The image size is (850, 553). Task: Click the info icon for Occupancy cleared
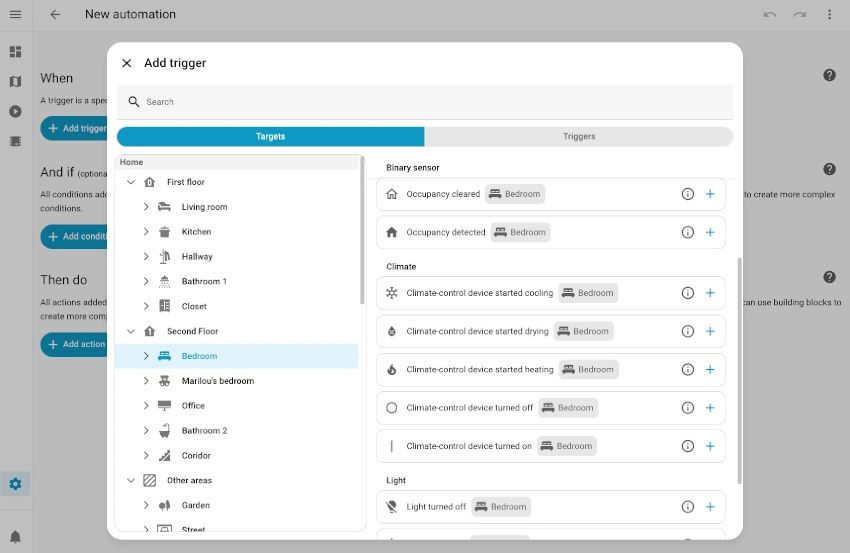pos(687,194)
